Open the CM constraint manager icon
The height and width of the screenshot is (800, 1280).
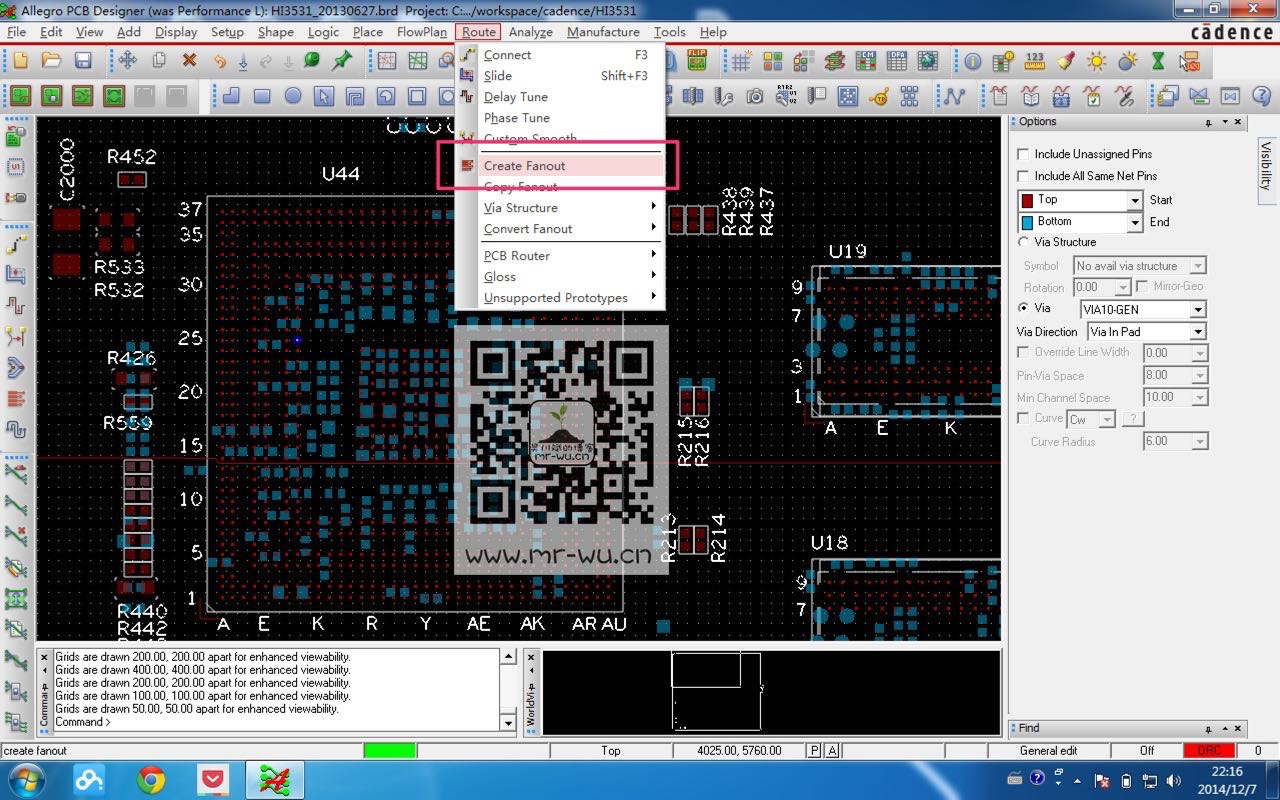[866, 61]
